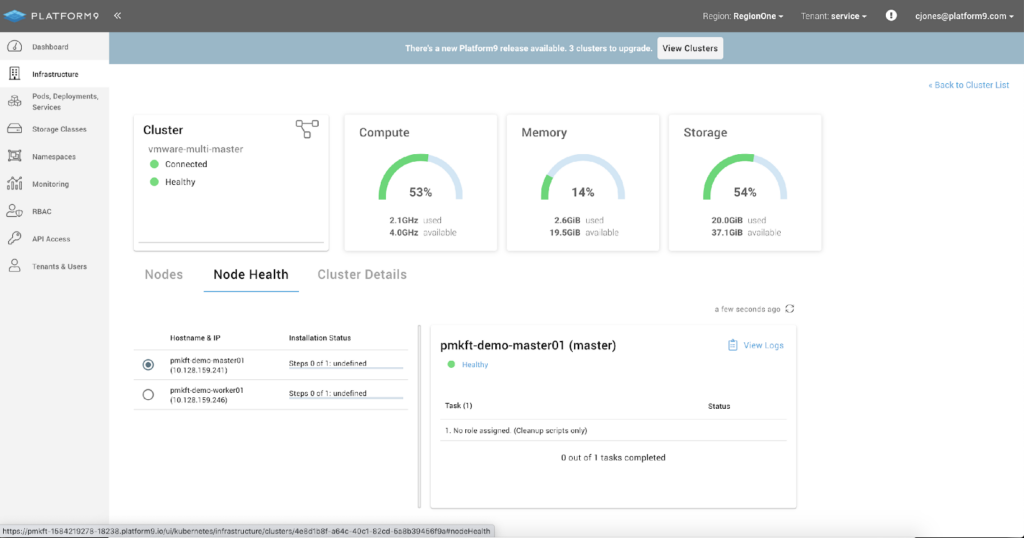1024x538 pixels.
Task: Click the Status column header
Action: coord(719,406)
